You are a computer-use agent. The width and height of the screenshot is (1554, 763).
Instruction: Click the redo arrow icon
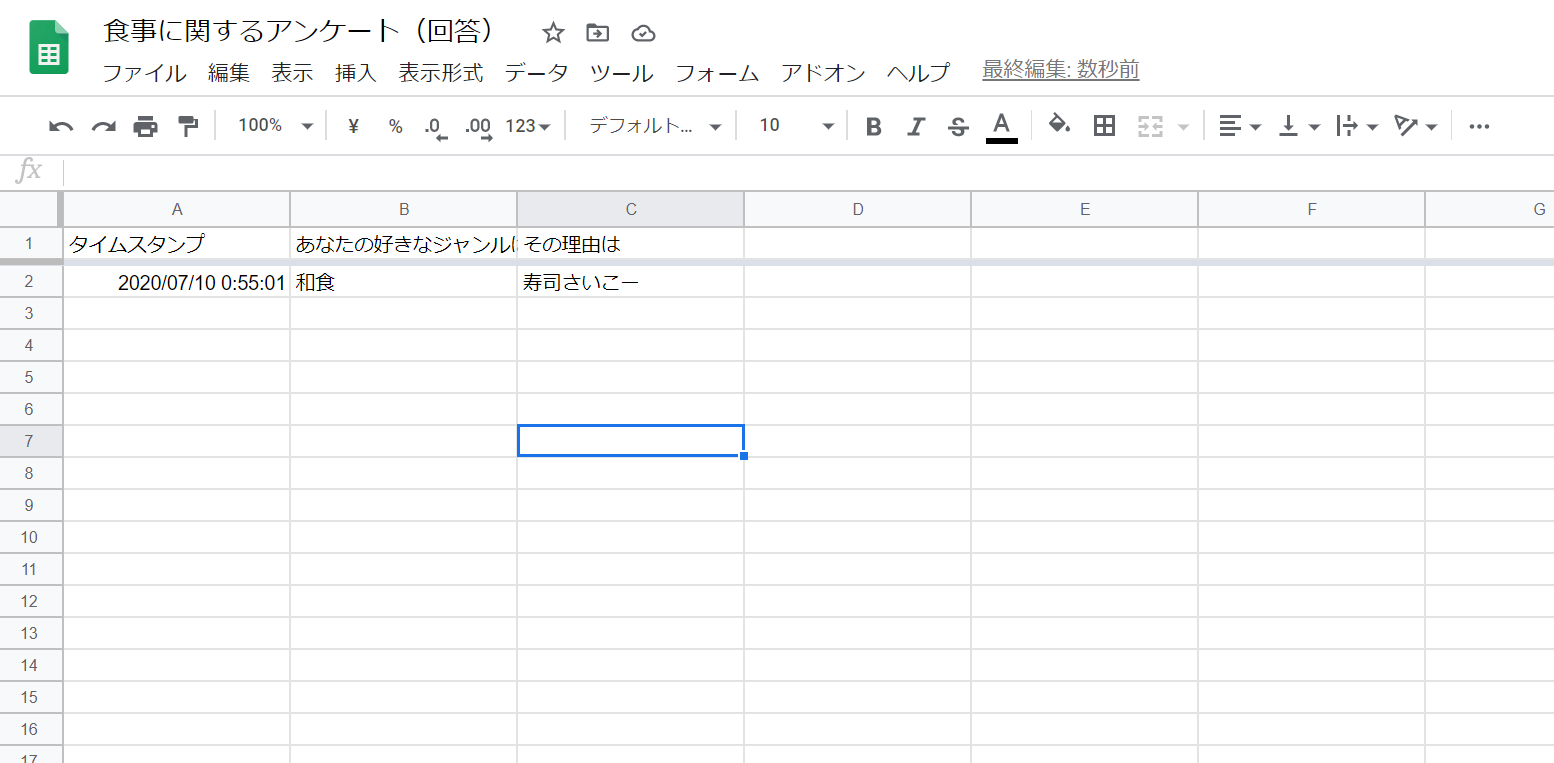tap(103, 126)
